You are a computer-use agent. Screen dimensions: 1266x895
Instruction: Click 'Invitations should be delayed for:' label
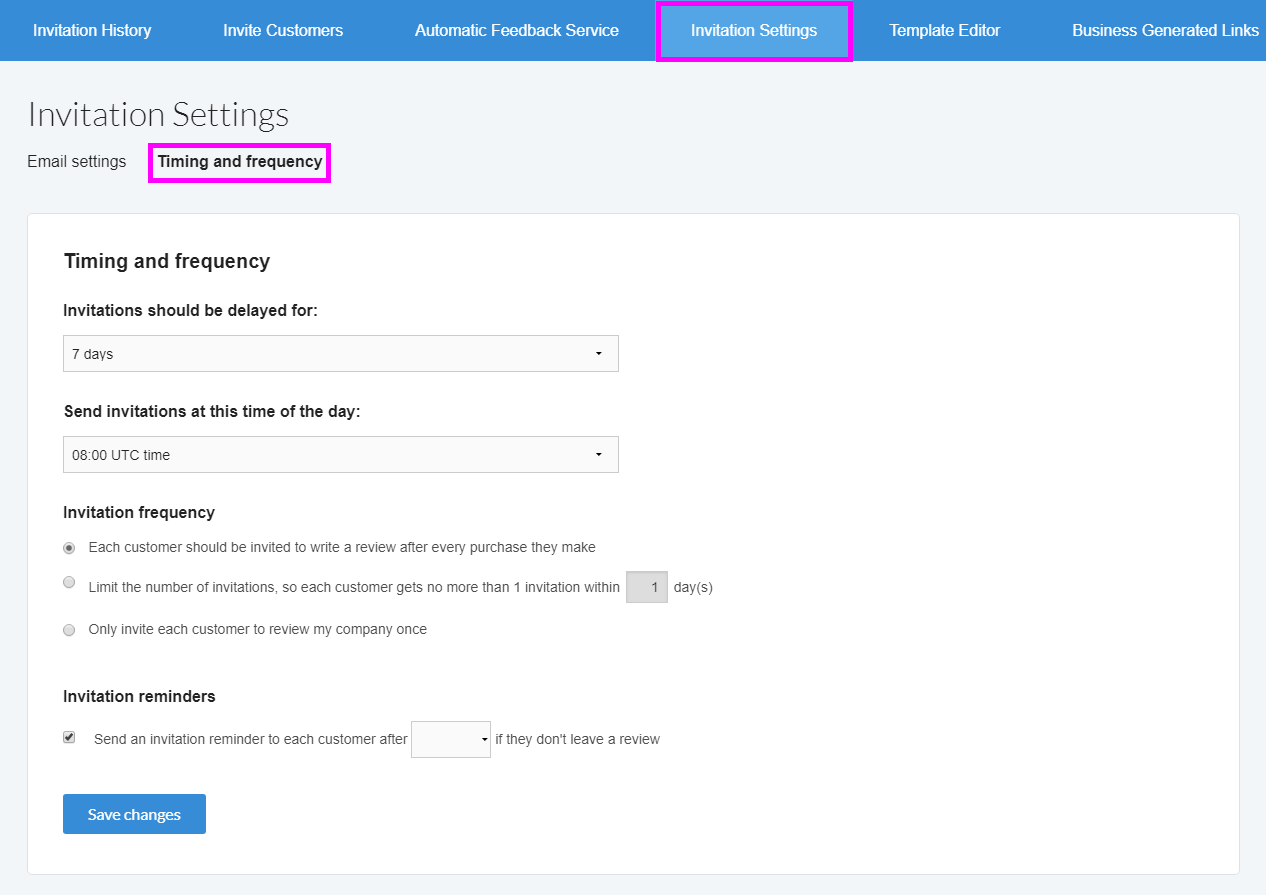[190, 311]
